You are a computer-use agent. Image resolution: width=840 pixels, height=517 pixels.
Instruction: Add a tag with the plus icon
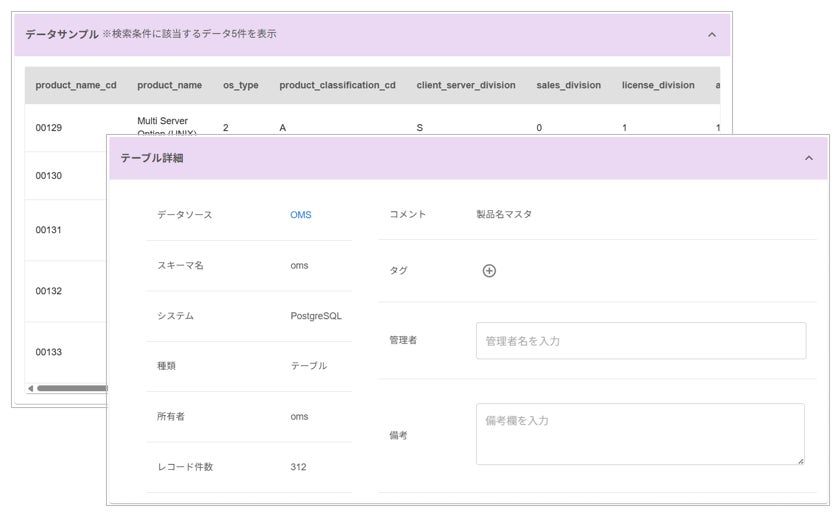click(x=489, y=271)
